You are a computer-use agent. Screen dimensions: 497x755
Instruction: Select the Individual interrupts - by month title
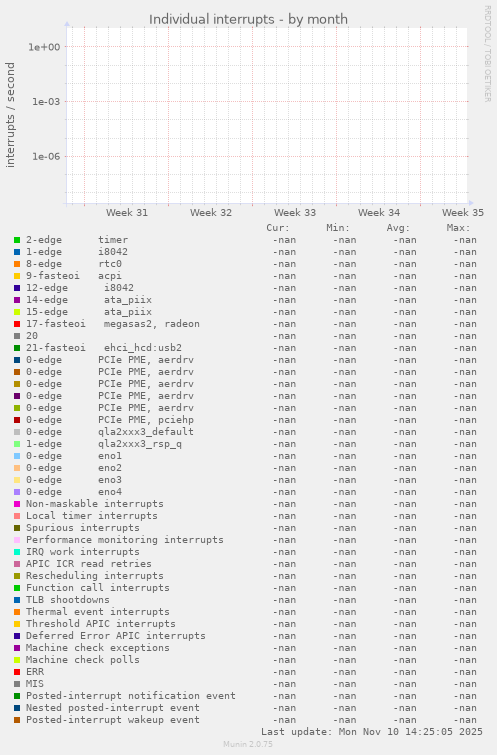pos(248,19)
